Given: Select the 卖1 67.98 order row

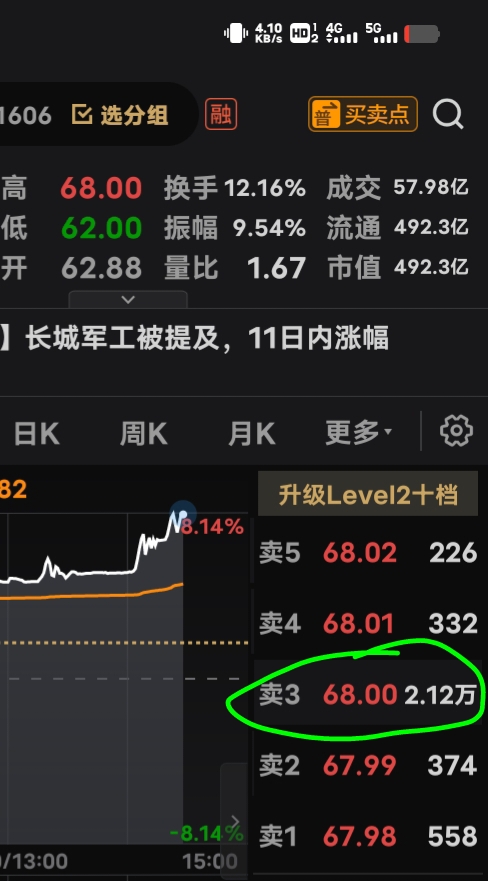Looking at the screenshot, I should pyautogui.click(x=368, y=837).
